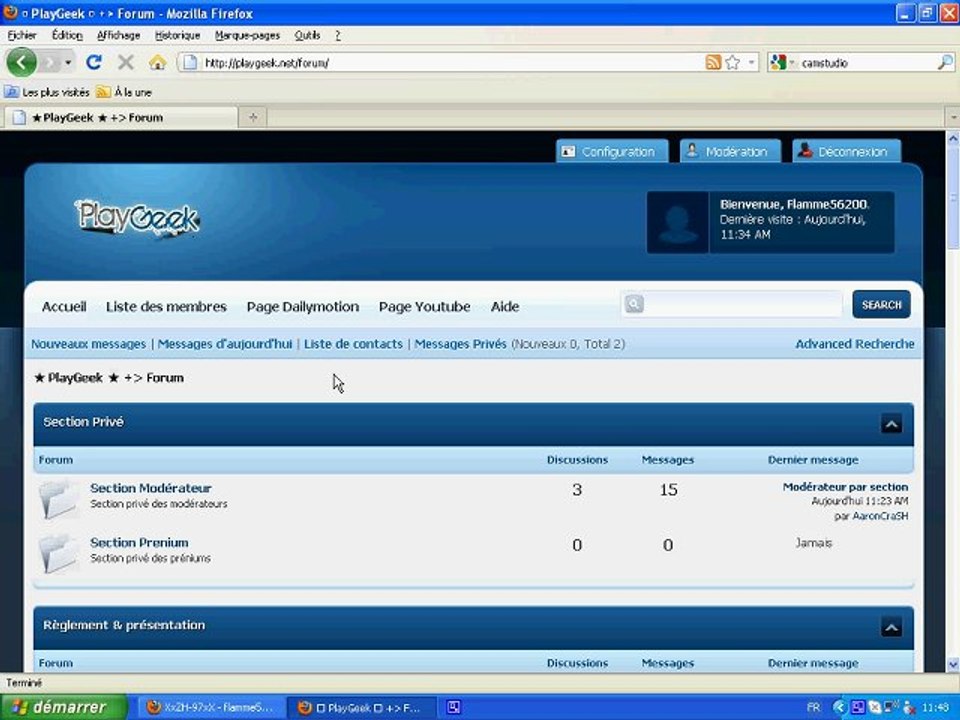Open Section Prenium forum
Image resolution: width=960 pixels, height=720 pixels.
coord(139,542)
